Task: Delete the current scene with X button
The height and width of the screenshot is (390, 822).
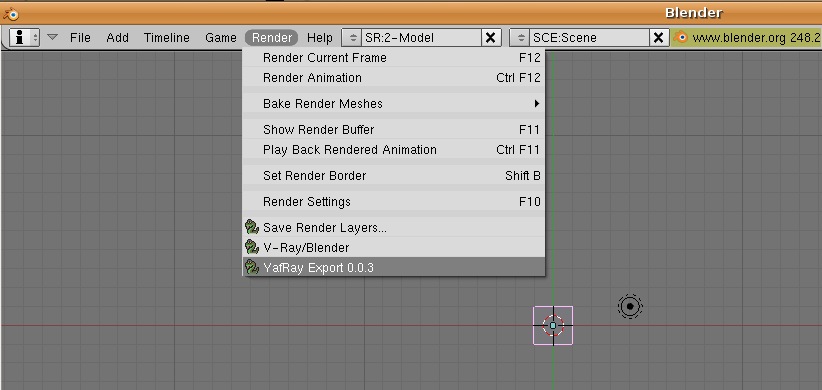Action: [x=658, y=38]
